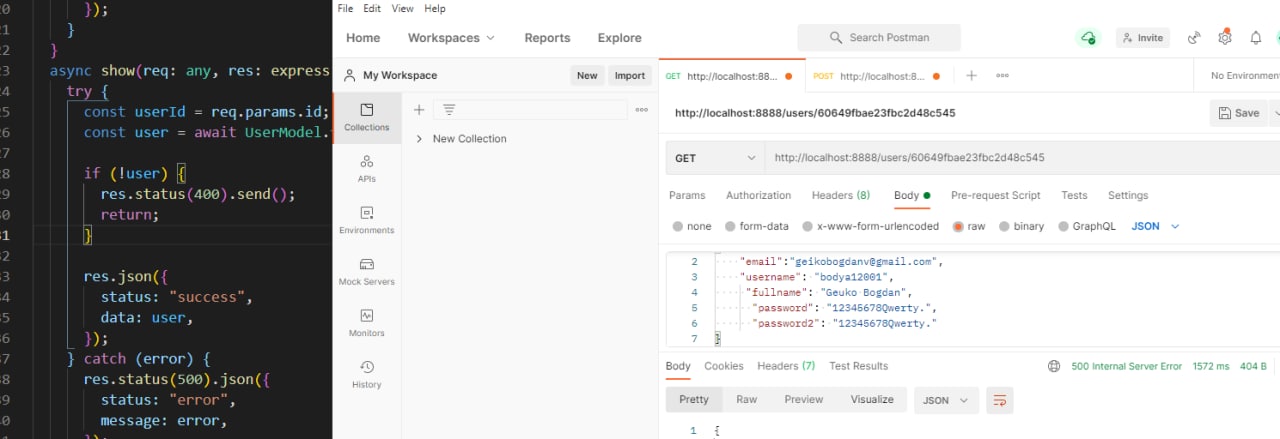Click the Invite button

click(x=1142, y=38)
